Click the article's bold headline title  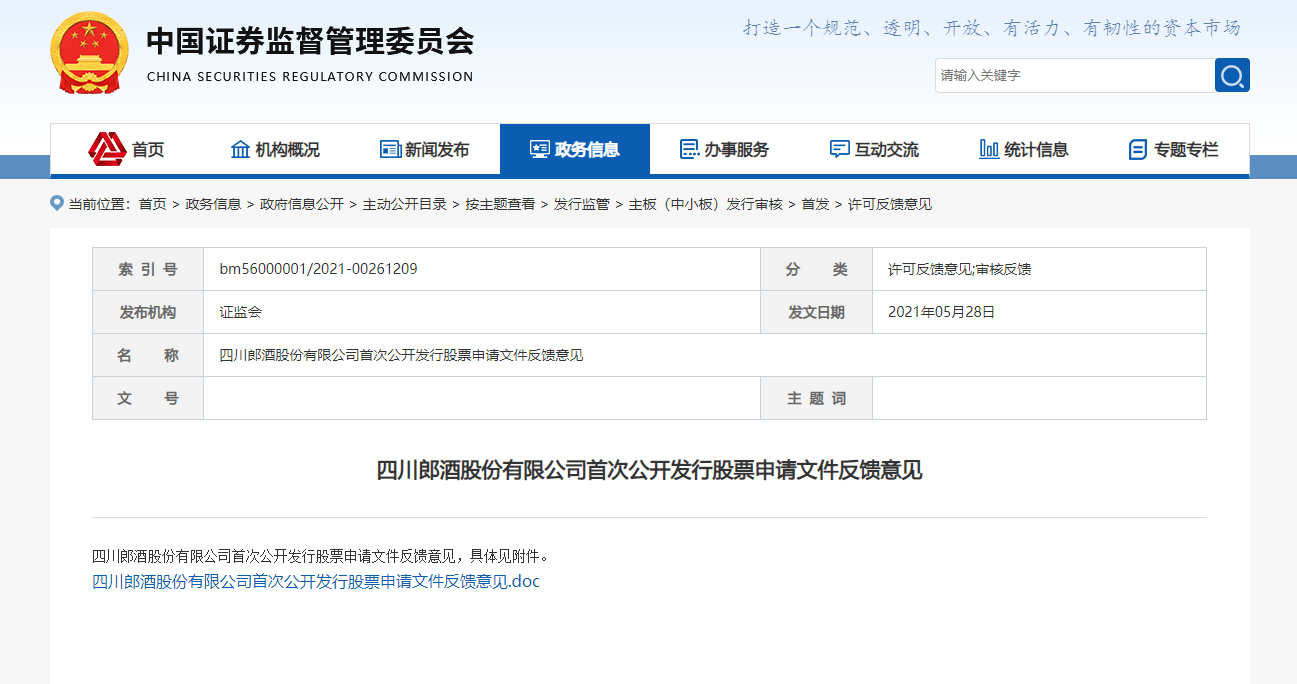649,470
